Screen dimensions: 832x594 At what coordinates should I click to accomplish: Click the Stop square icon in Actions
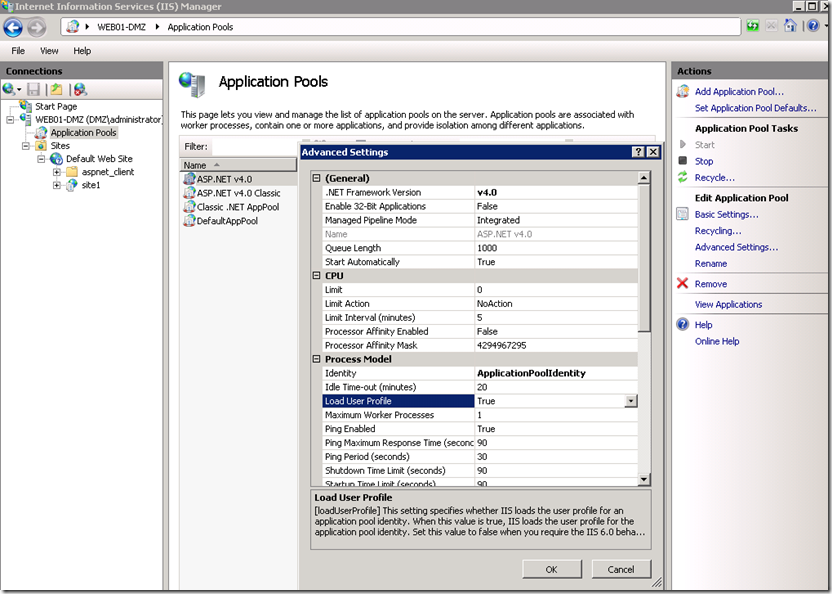pos(683,160)
